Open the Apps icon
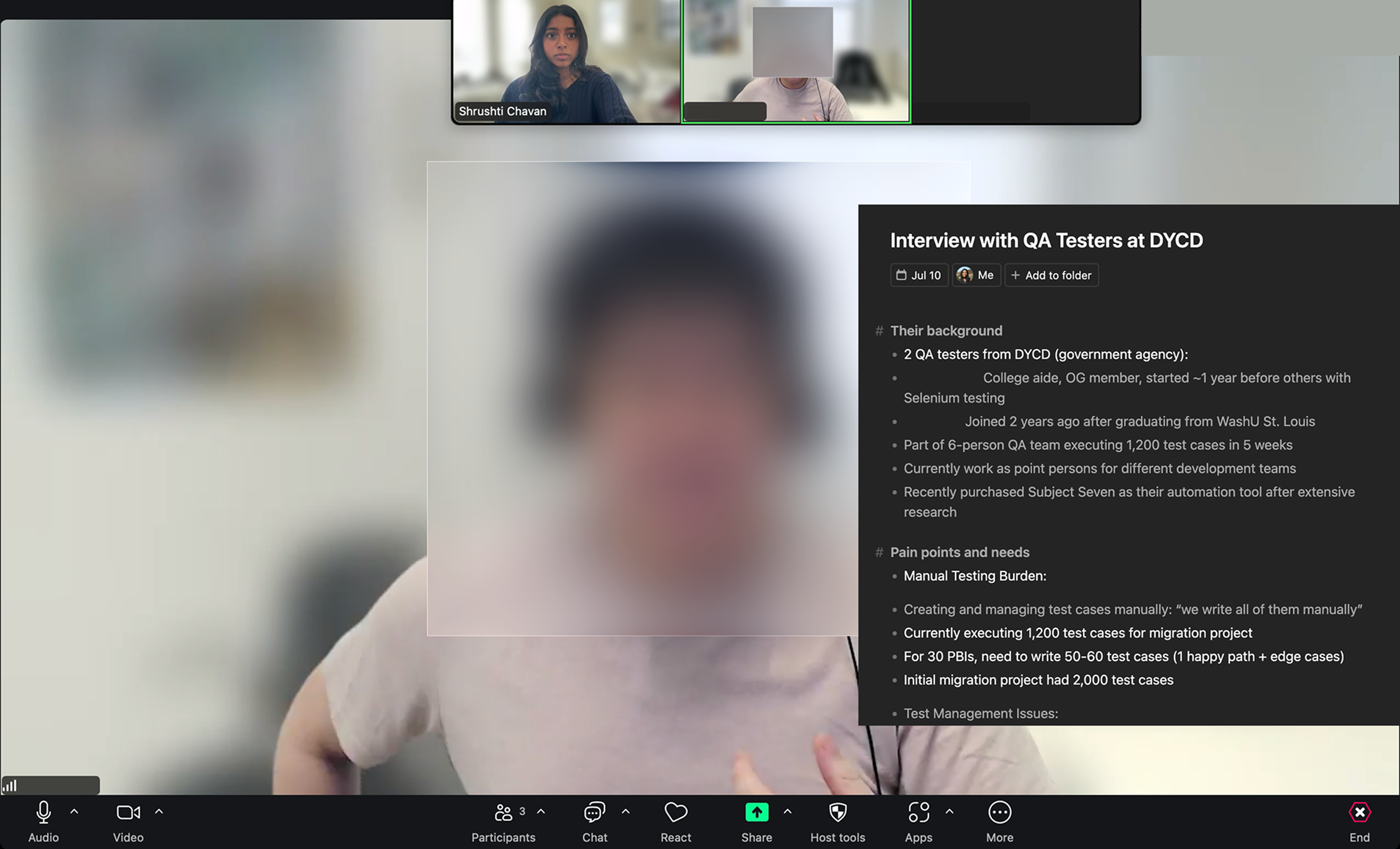The width and height of the screenshot is (1400, 849). 918,812
